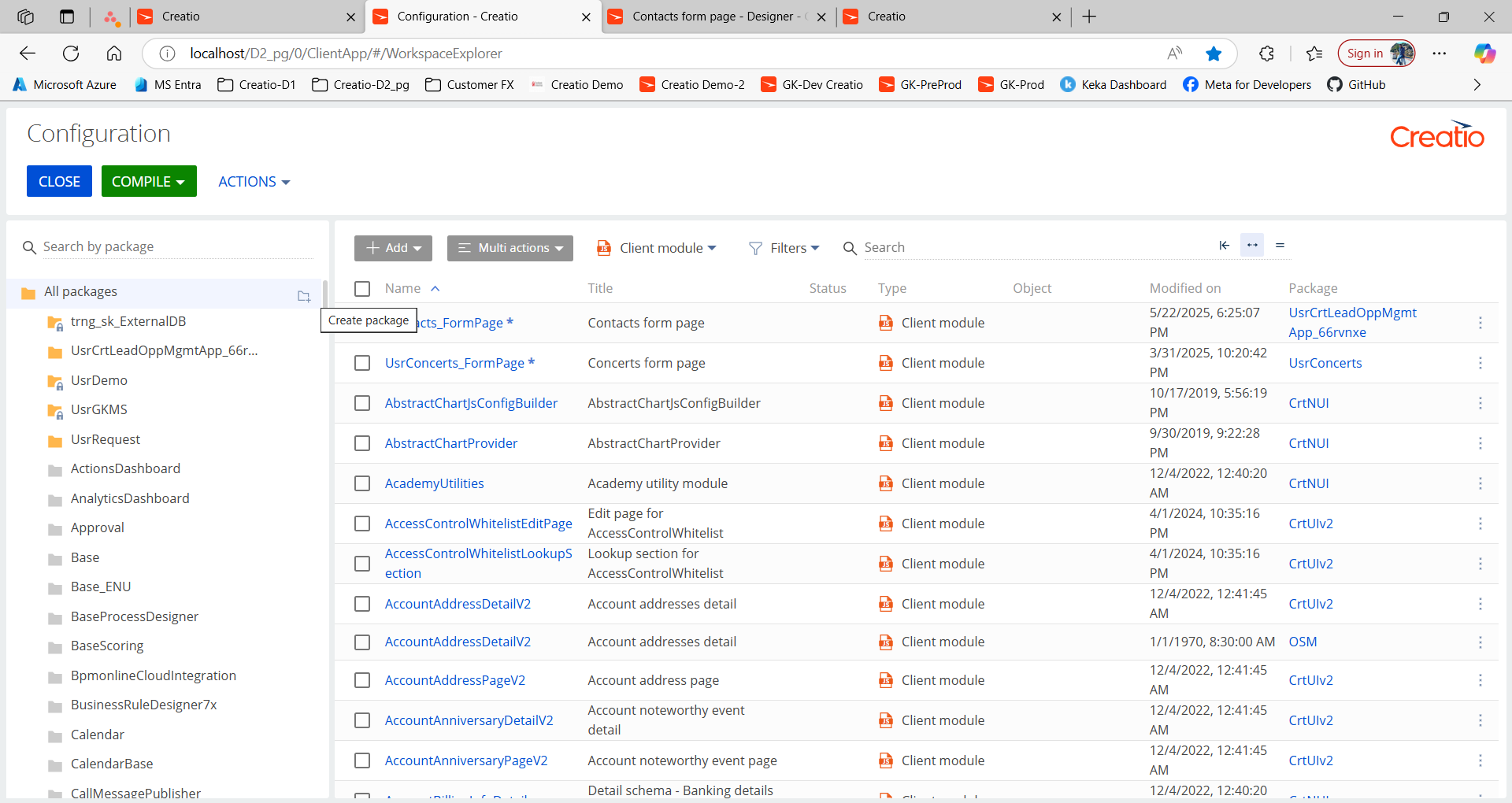Viewport: 1512px width, 803px height.
Task: Open the Multi actions dropdown
Action: click(x=510, y=248)
